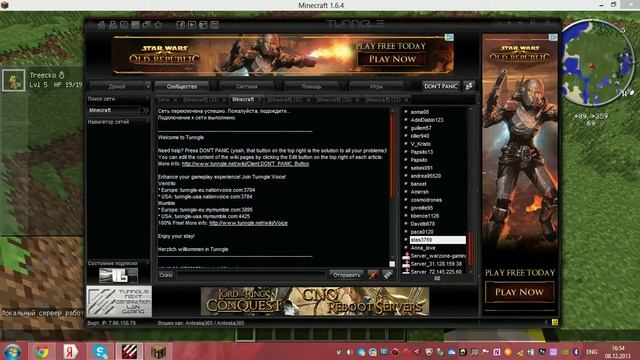
Task: Click the orange pin icon beside Отправить
Action: (x=373, y=275)
